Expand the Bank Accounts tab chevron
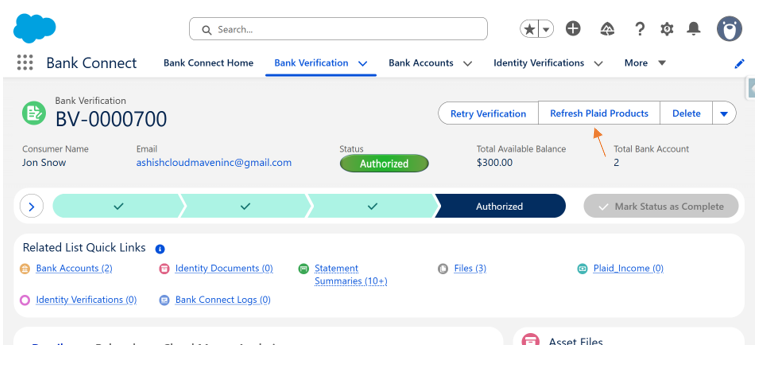The image size is (768, 377). click(x=467, y=64)
